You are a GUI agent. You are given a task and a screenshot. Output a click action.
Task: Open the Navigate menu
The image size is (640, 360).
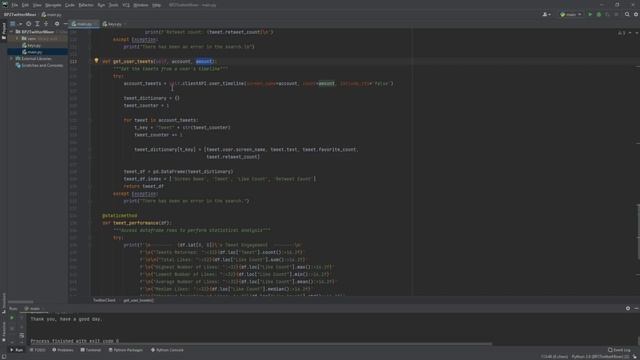click(x=53, y=5)
